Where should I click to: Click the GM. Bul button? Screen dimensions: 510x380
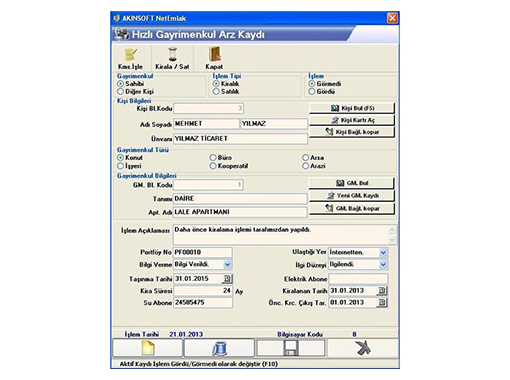352,183
